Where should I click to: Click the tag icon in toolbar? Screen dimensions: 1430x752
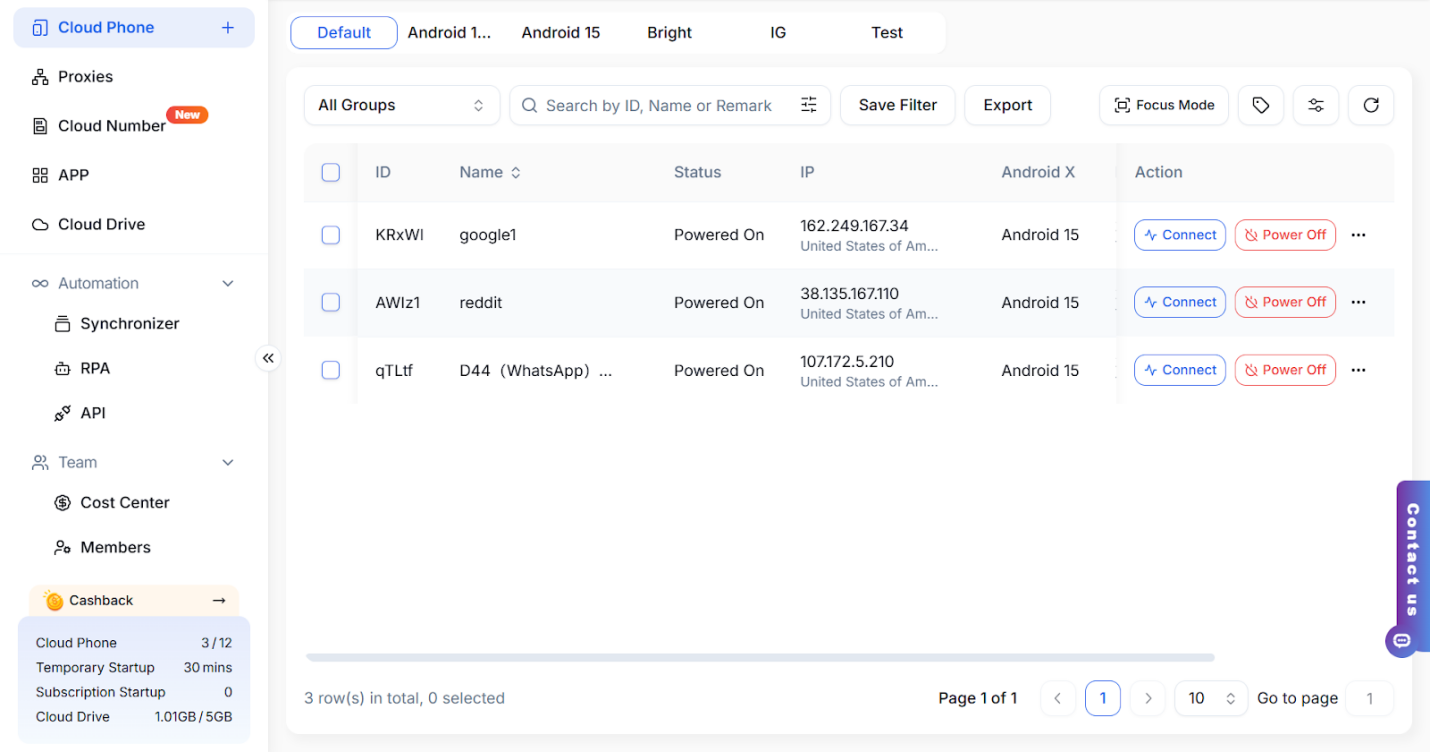[x=1260, y=105]
